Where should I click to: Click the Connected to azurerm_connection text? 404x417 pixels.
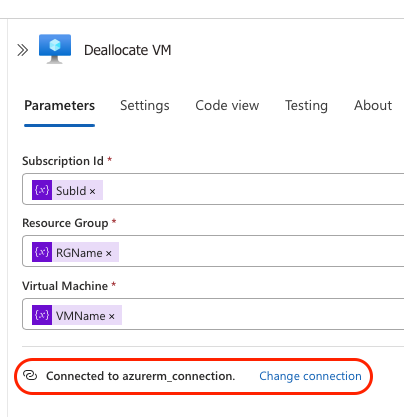point(140,376)
